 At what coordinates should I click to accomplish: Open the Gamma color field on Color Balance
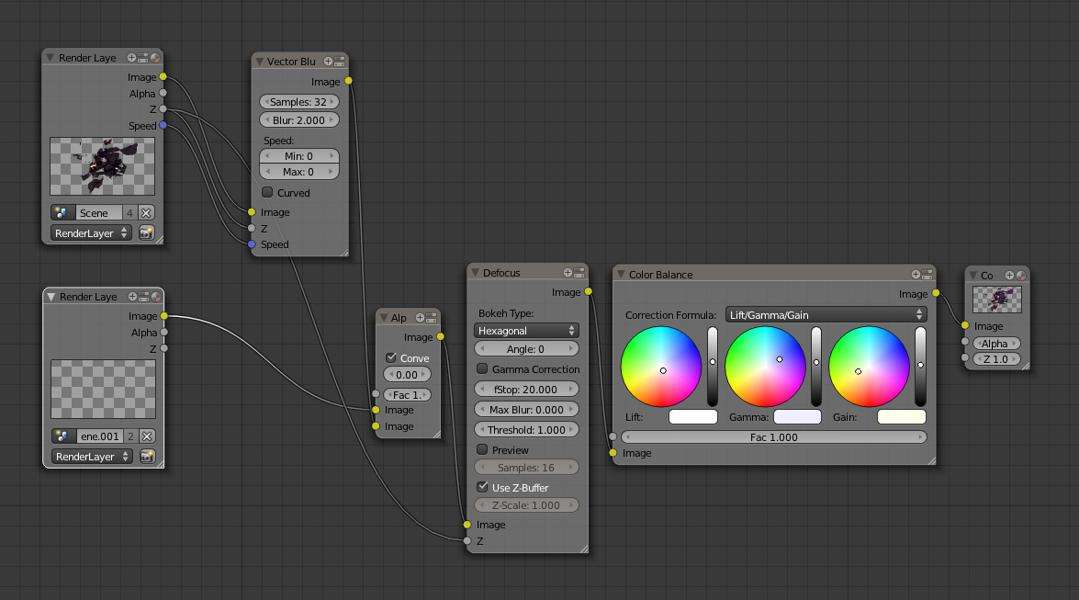tap(796, 418)
